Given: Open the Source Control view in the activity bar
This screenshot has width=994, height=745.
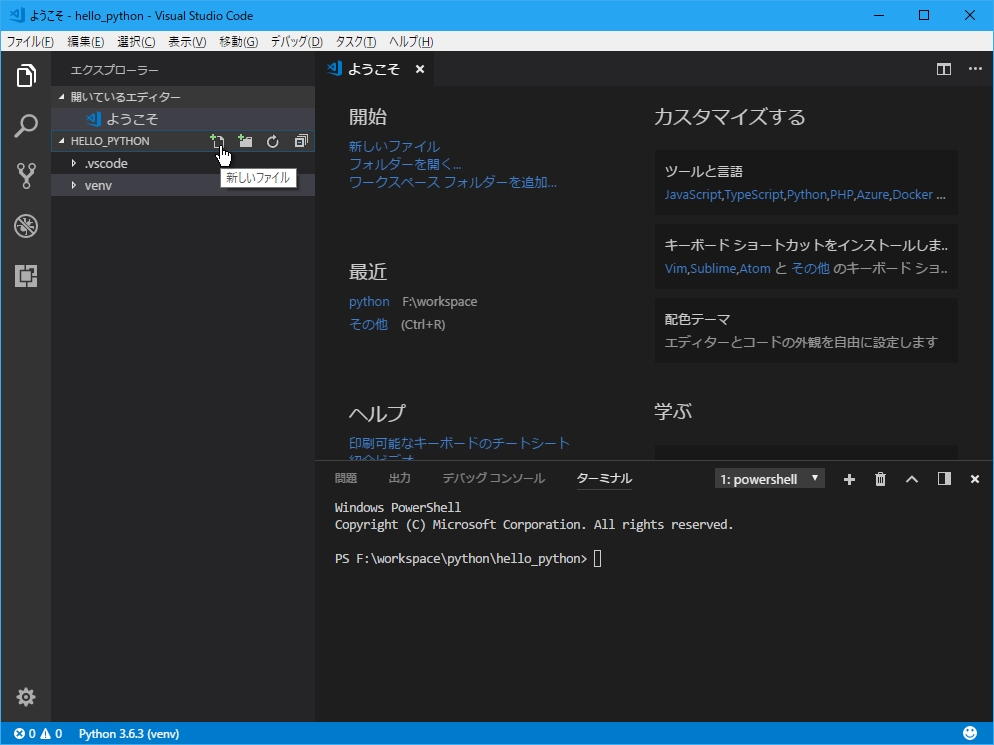Looking at the screenshot, I should click(26, 176).
